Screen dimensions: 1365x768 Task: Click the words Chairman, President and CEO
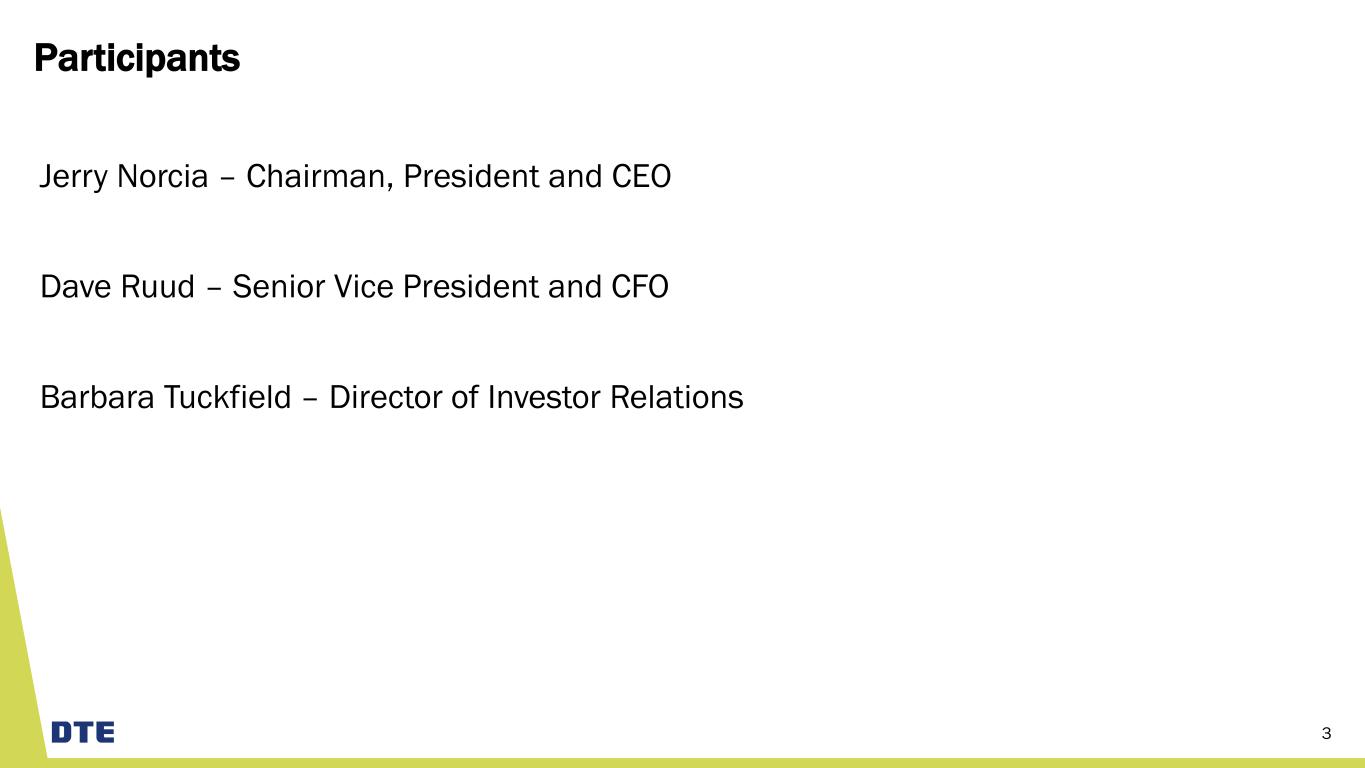click(x=458, y=178)
